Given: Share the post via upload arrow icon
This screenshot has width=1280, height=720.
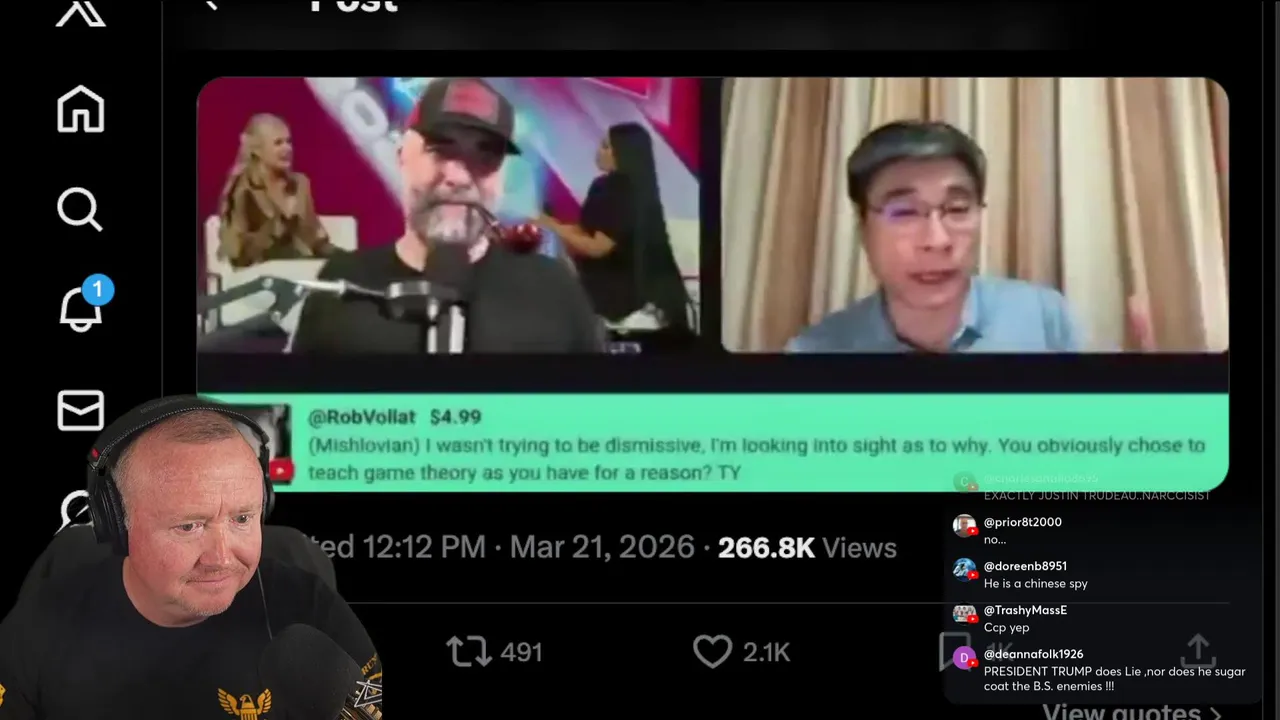Looking at the screenshot, I should 1198,651.
